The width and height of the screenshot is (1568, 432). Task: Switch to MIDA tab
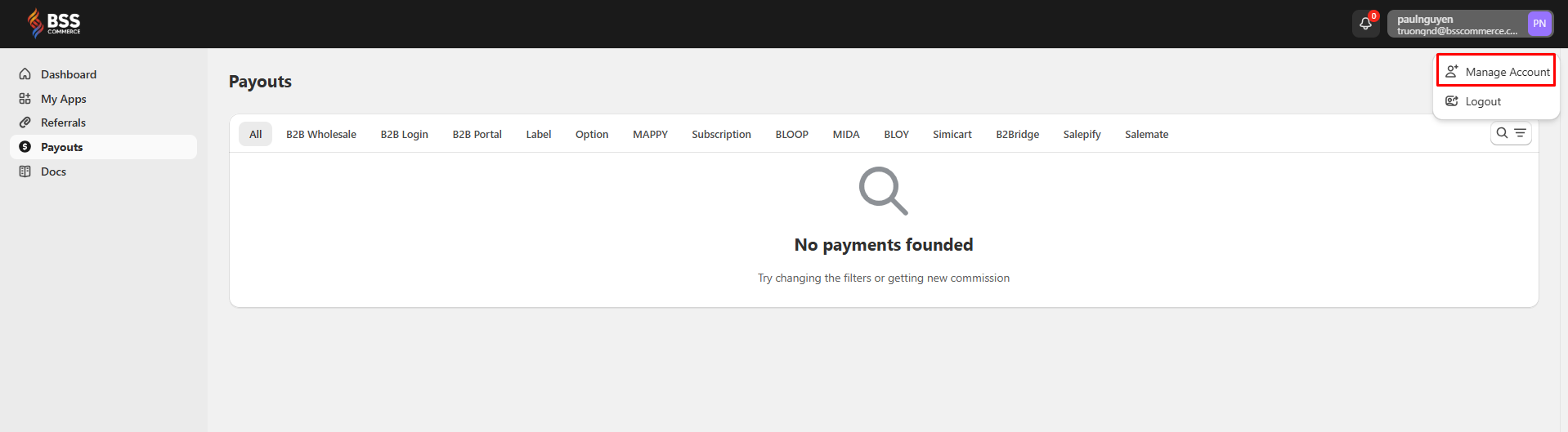[x=846, y=134]
